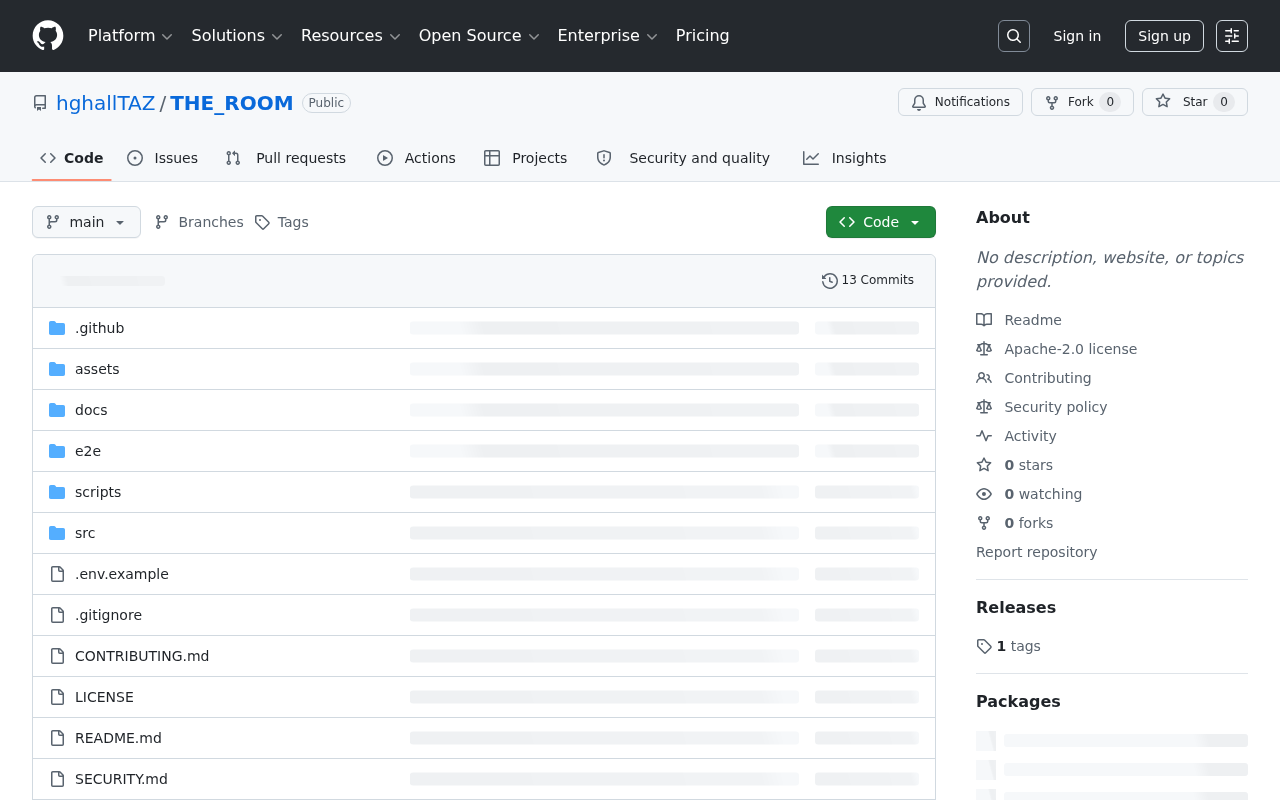Open the hghallTAZ owner profile link
Screen dimensions: 1280x800
point(106,103)
